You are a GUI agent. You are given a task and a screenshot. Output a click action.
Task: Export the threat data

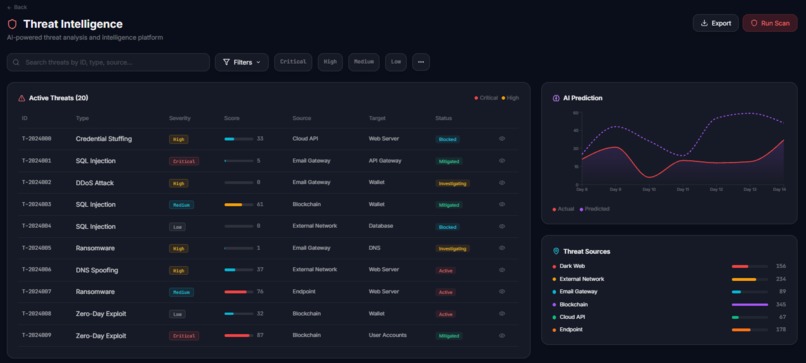716,23
